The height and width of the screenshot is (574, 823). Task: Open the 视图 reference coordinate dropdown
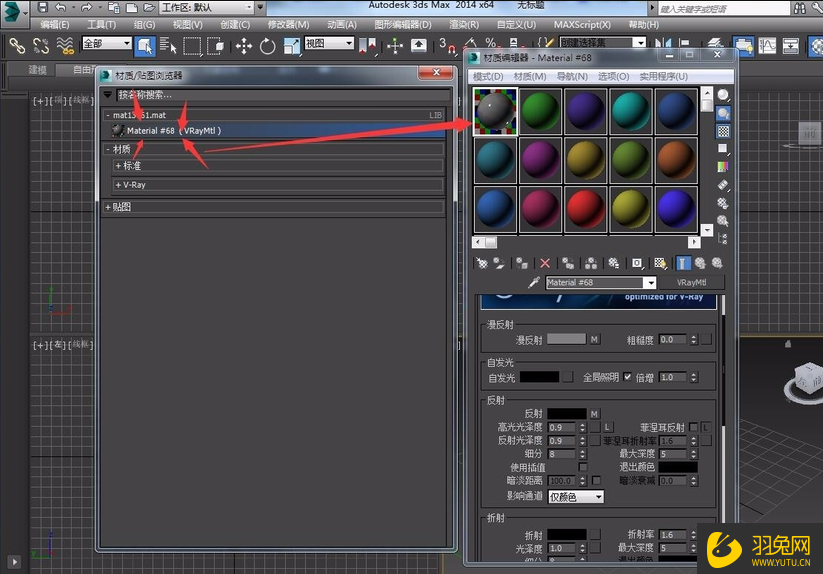pyautogui.click(x=329, y=44)
